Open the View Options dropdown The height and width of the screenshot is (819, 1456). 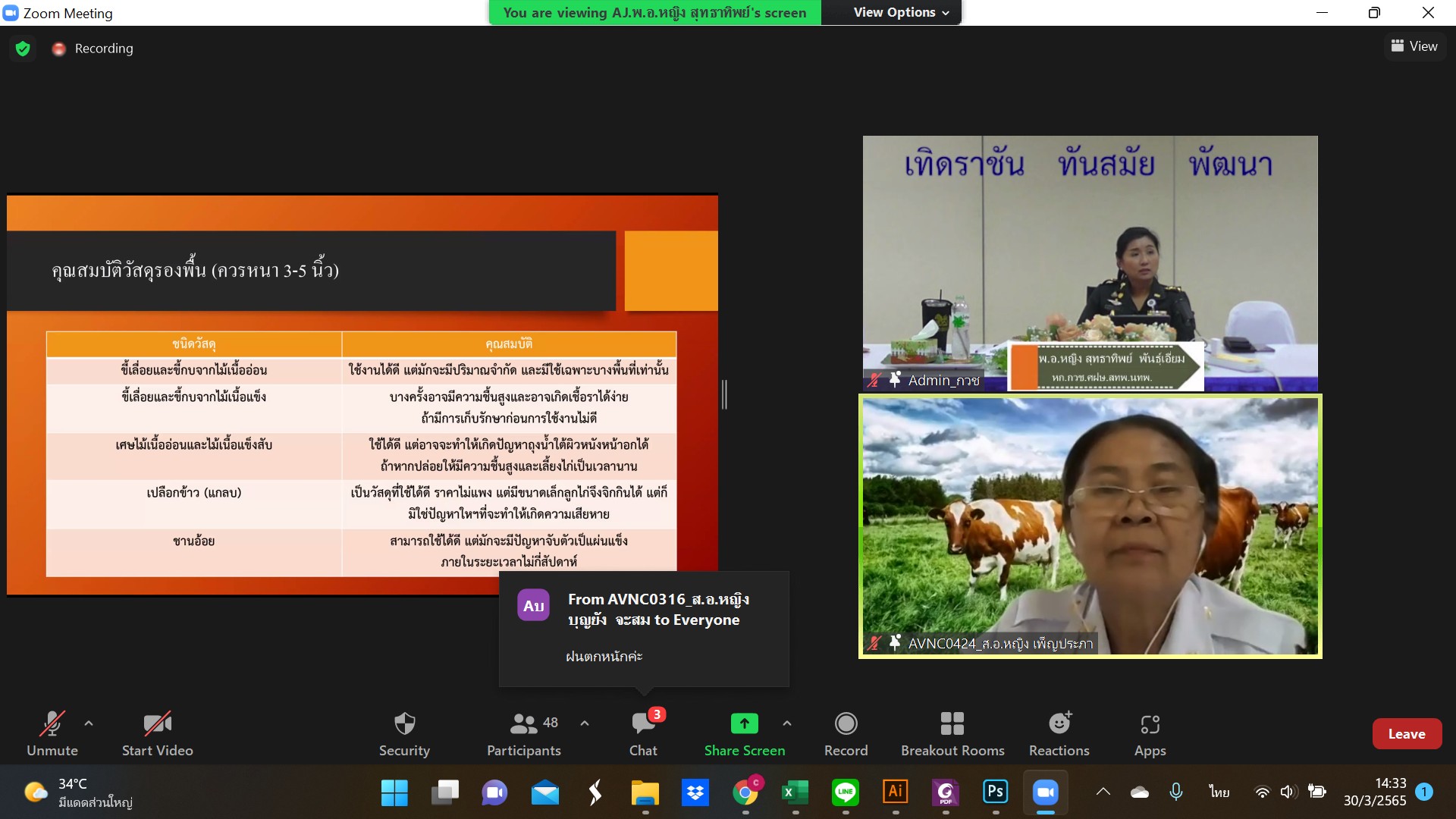900,12
